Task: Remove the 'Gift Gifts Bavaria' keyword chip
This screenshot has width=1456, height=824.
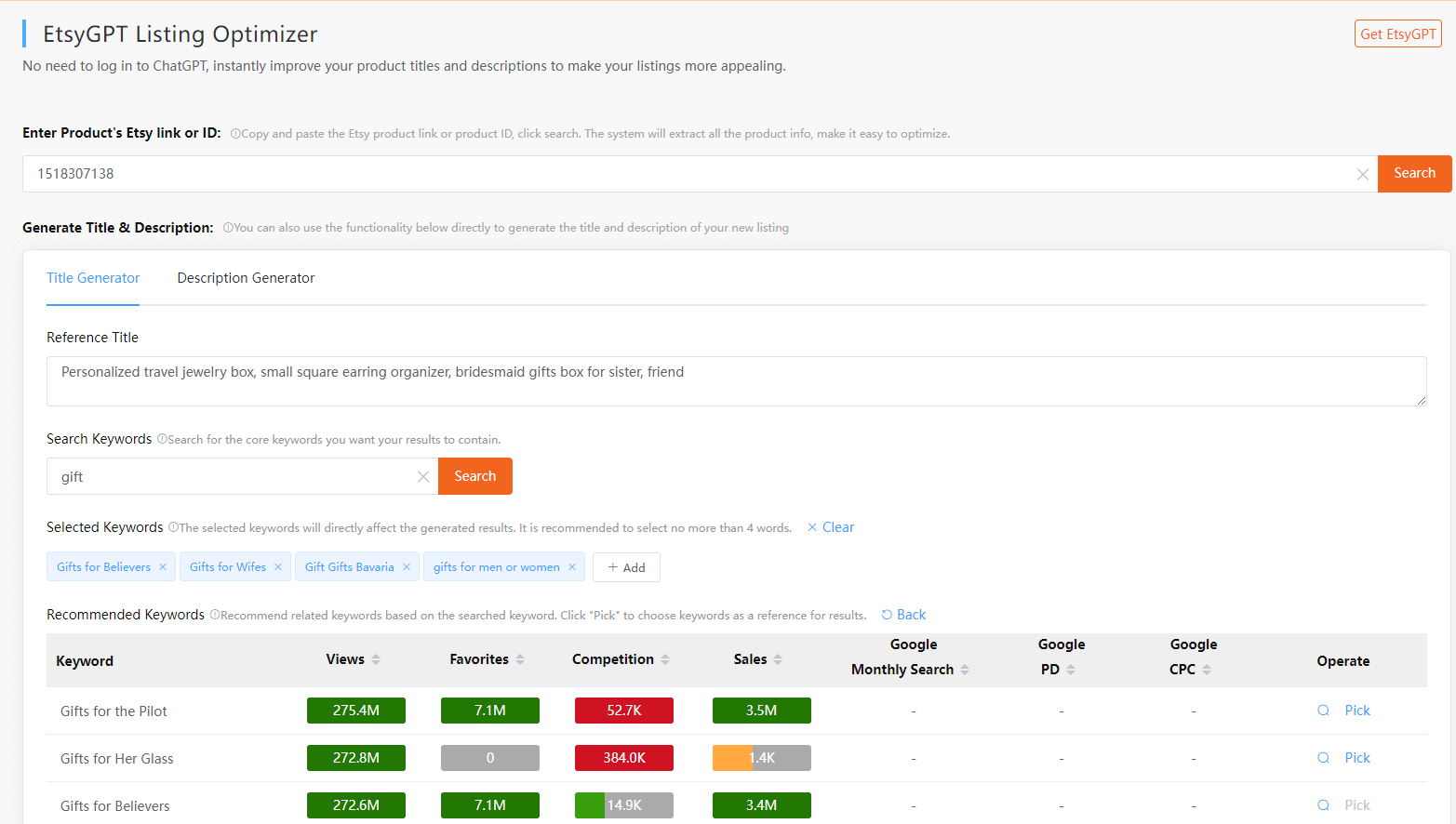Action: tap(407, 566)
